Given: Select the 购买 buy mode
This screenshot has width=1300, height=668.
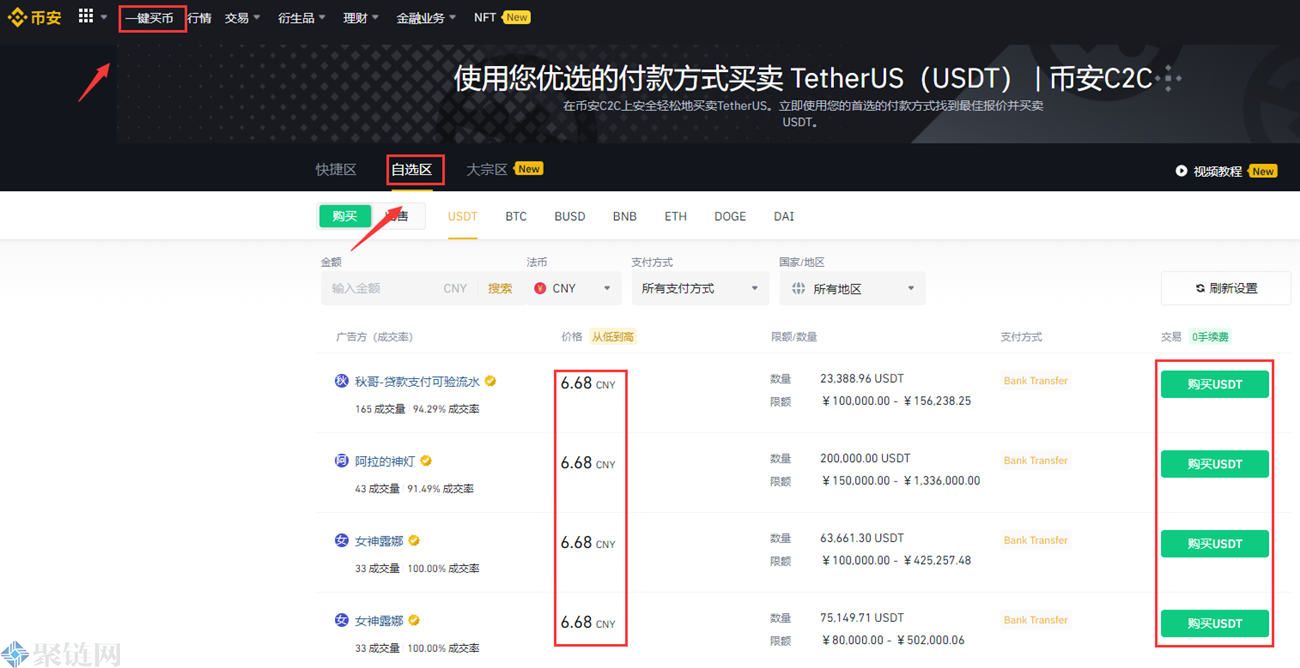Looking at the screenshot, I should click(x=345, y=215).
